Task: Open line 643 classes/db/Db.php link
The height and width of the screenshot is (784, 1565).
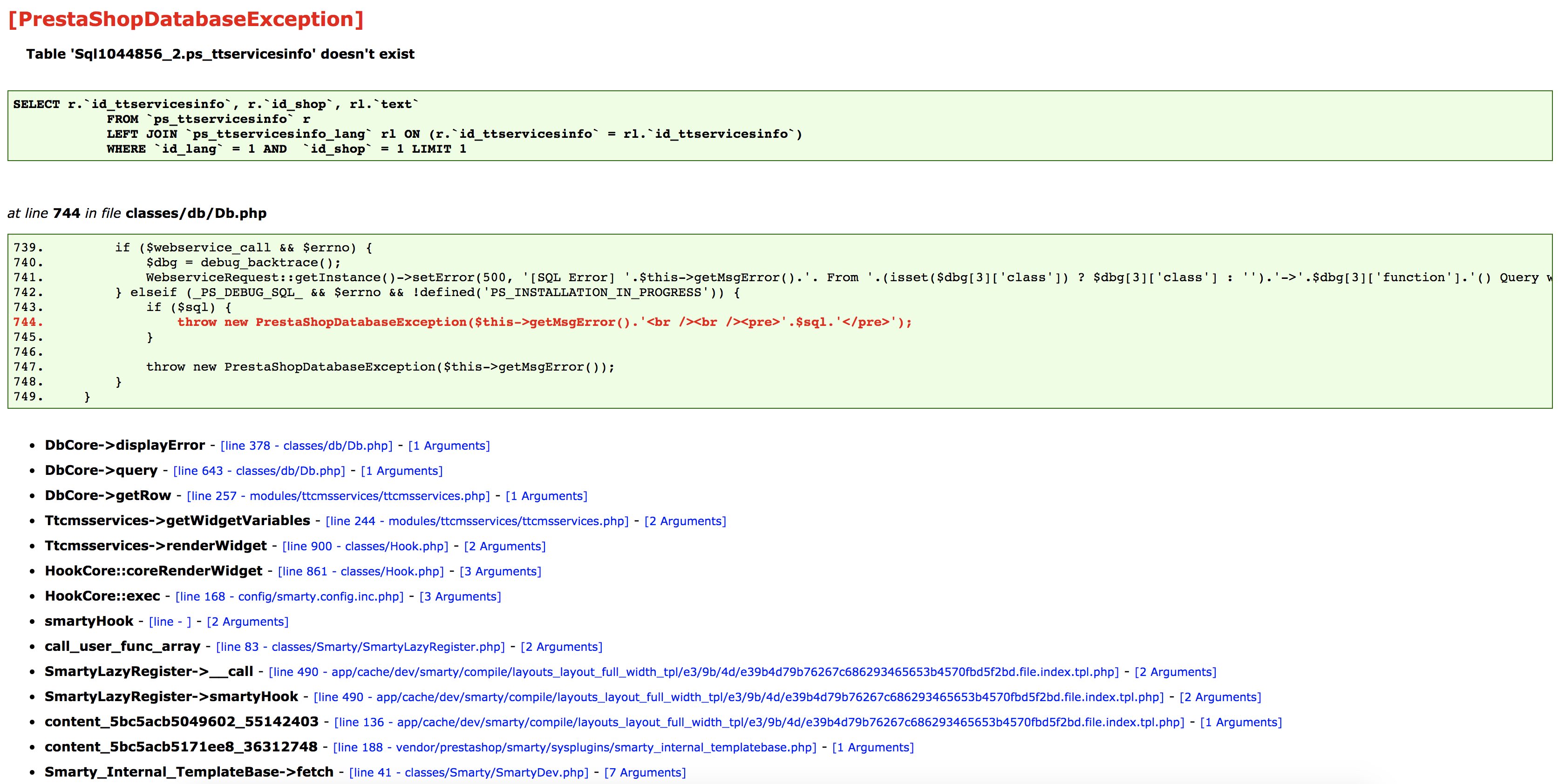Action: tap(259, 471)
